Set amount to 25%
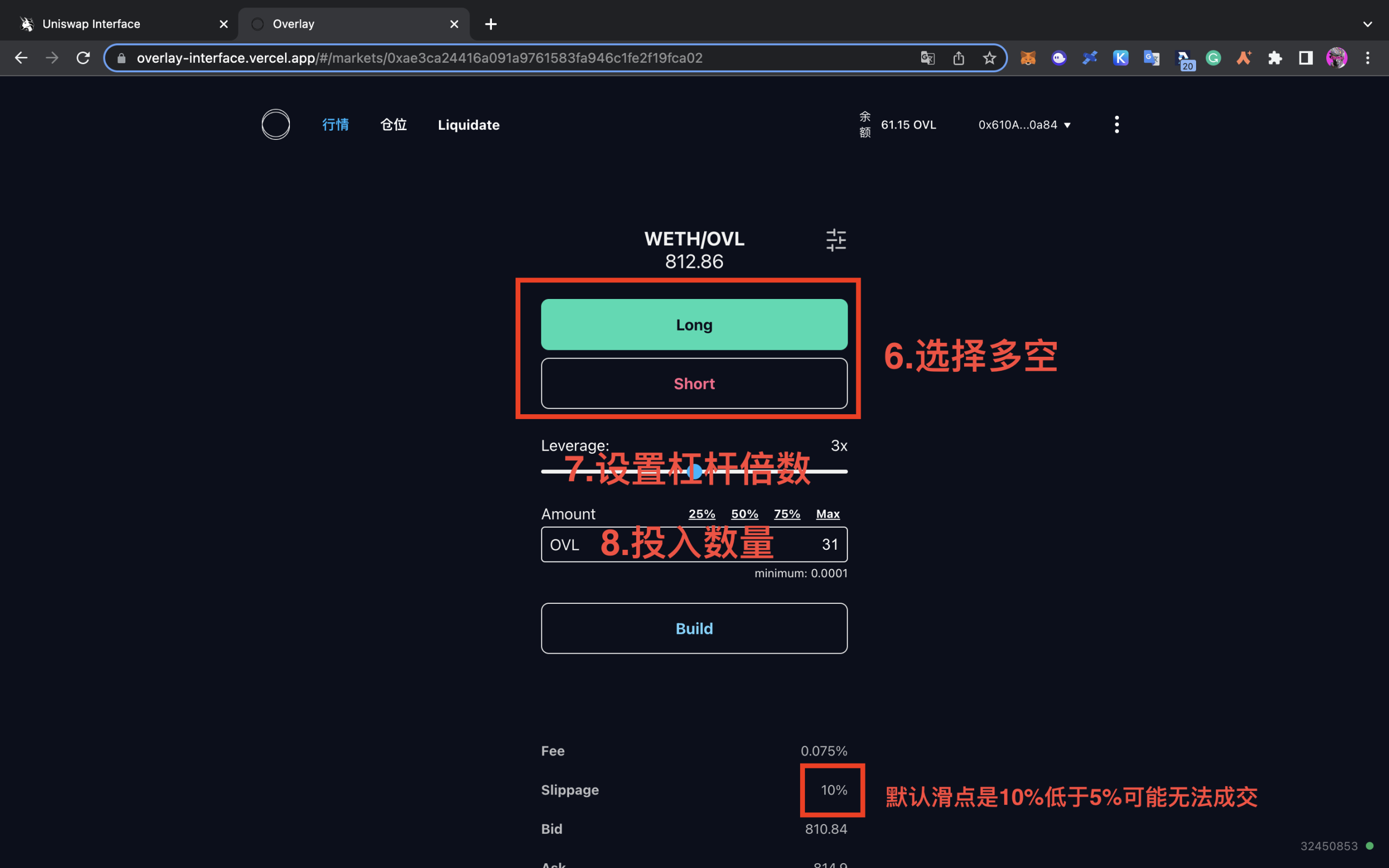1389x868 pixels. (701, 514)
